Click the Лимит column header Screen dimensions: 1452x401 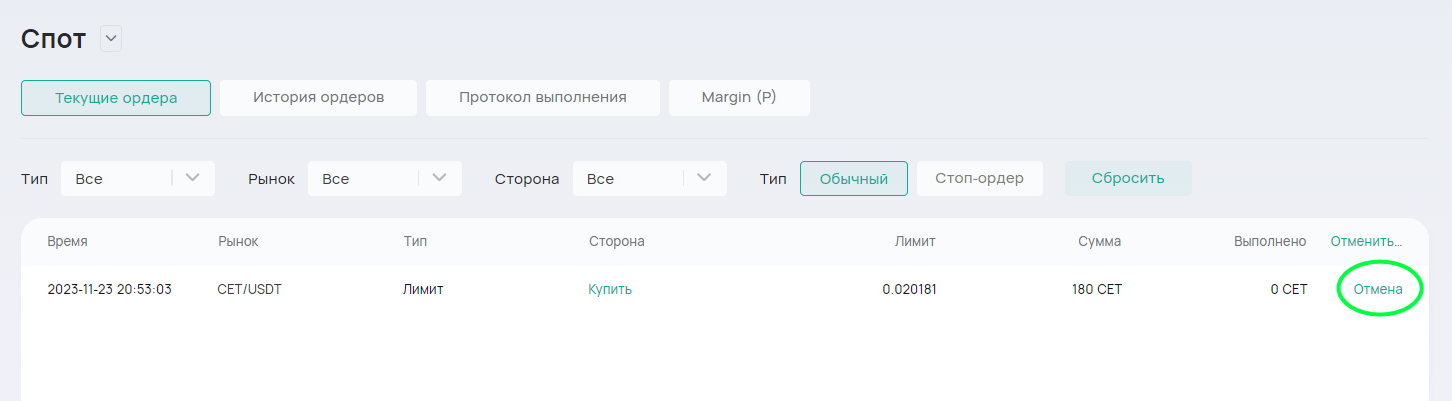(915, 241)
